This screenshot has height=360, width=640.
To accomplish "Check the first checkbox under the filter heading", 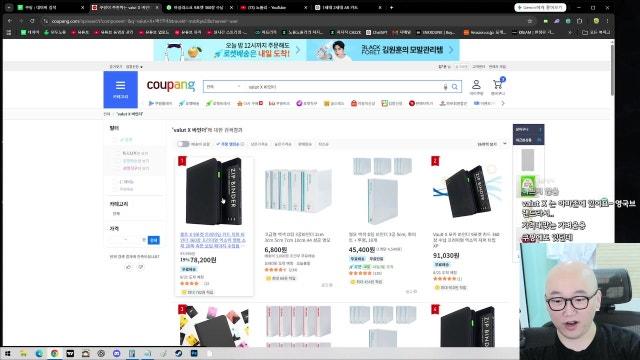I will click(117, 140).
